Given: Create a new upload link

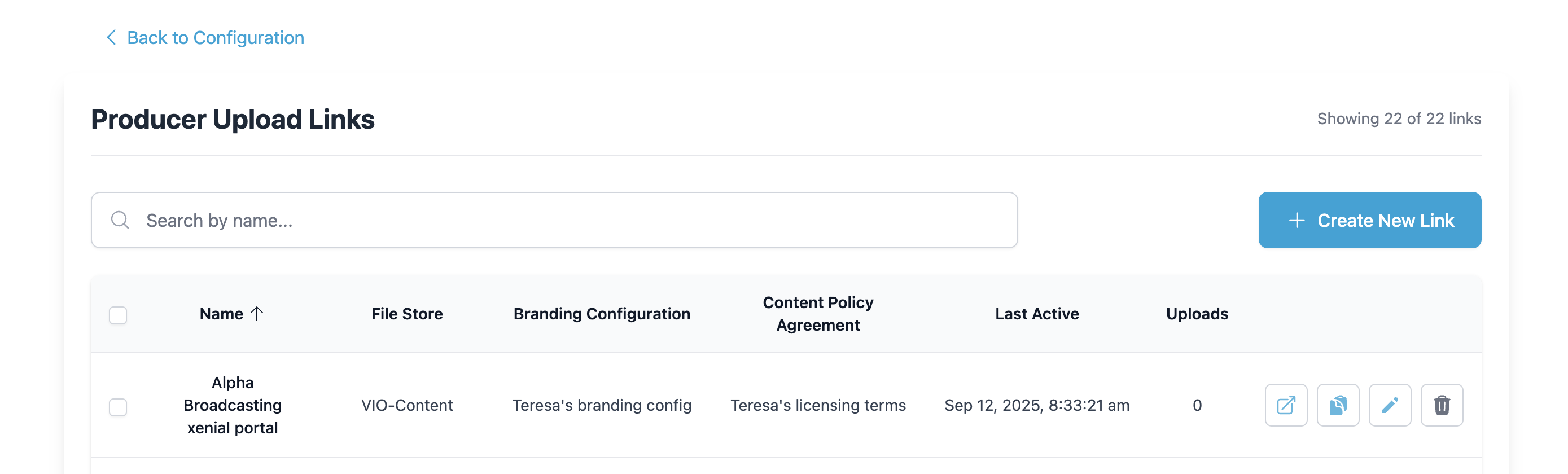Looking at the screenshot, I should click(1369, 220).
